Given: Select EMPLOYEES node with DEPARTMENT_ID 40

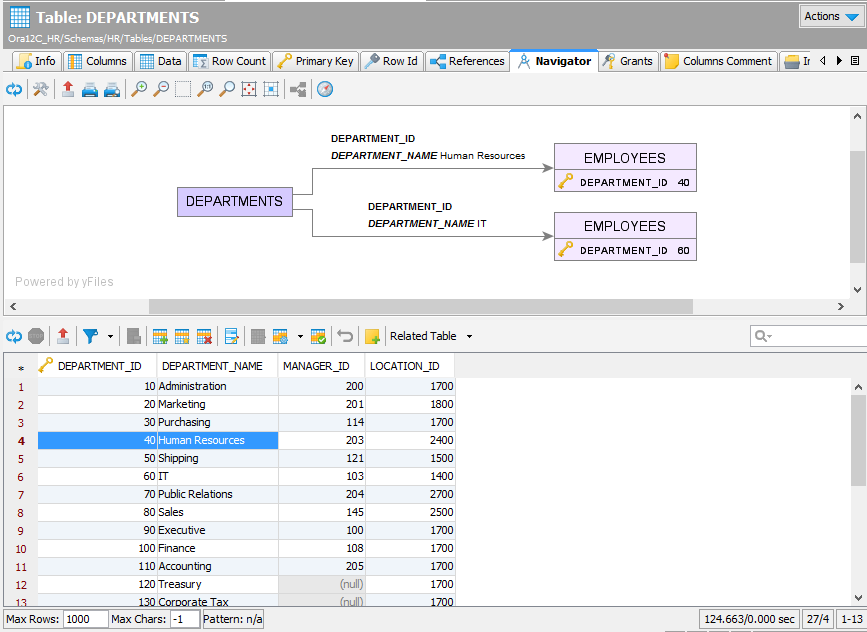Looking at the screenshot, I should click(x=625, y=168).
